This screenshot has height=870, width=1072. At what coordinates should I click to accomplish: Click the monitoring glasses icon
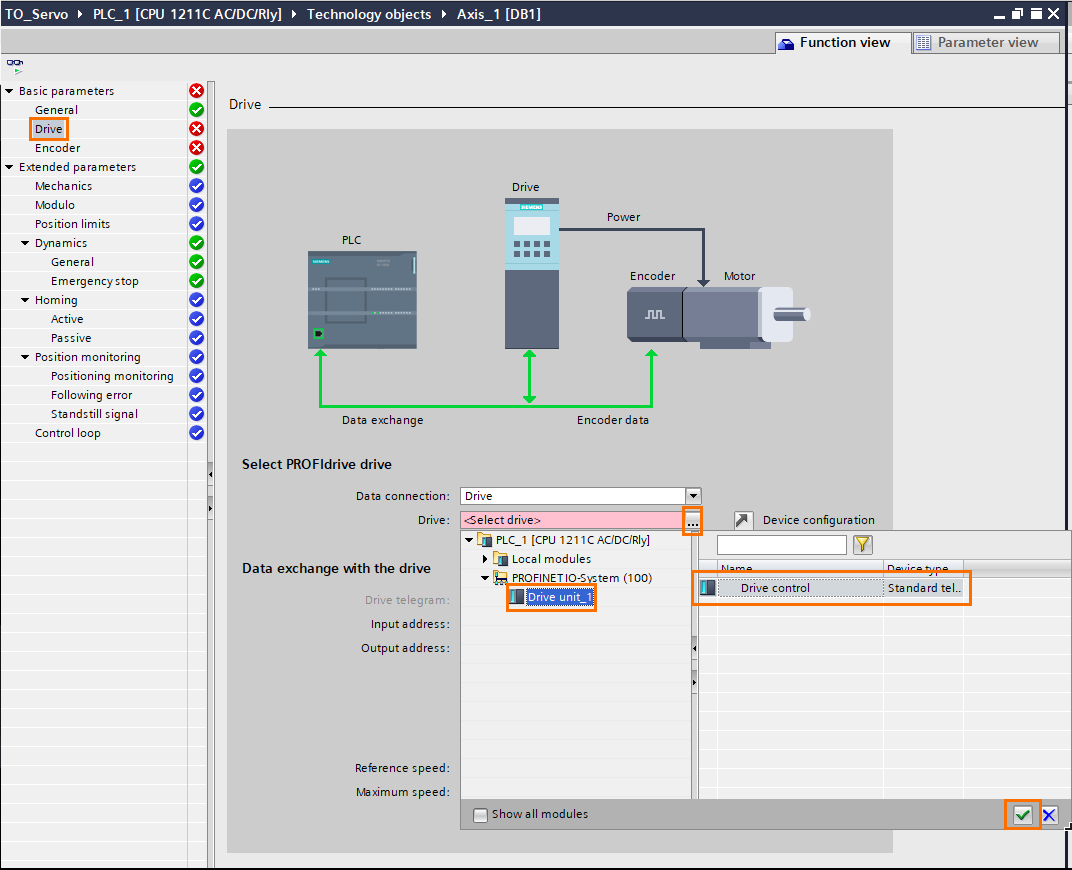[13, 62]
